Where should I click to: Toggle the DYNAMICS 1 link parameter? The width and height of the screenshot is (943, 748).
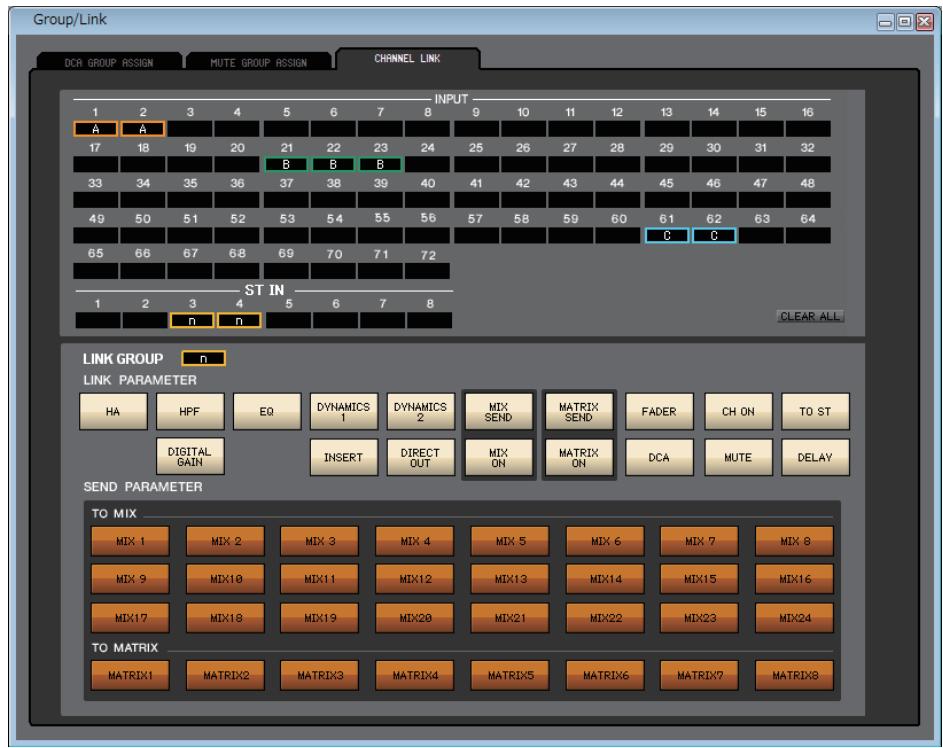point(343,411)
